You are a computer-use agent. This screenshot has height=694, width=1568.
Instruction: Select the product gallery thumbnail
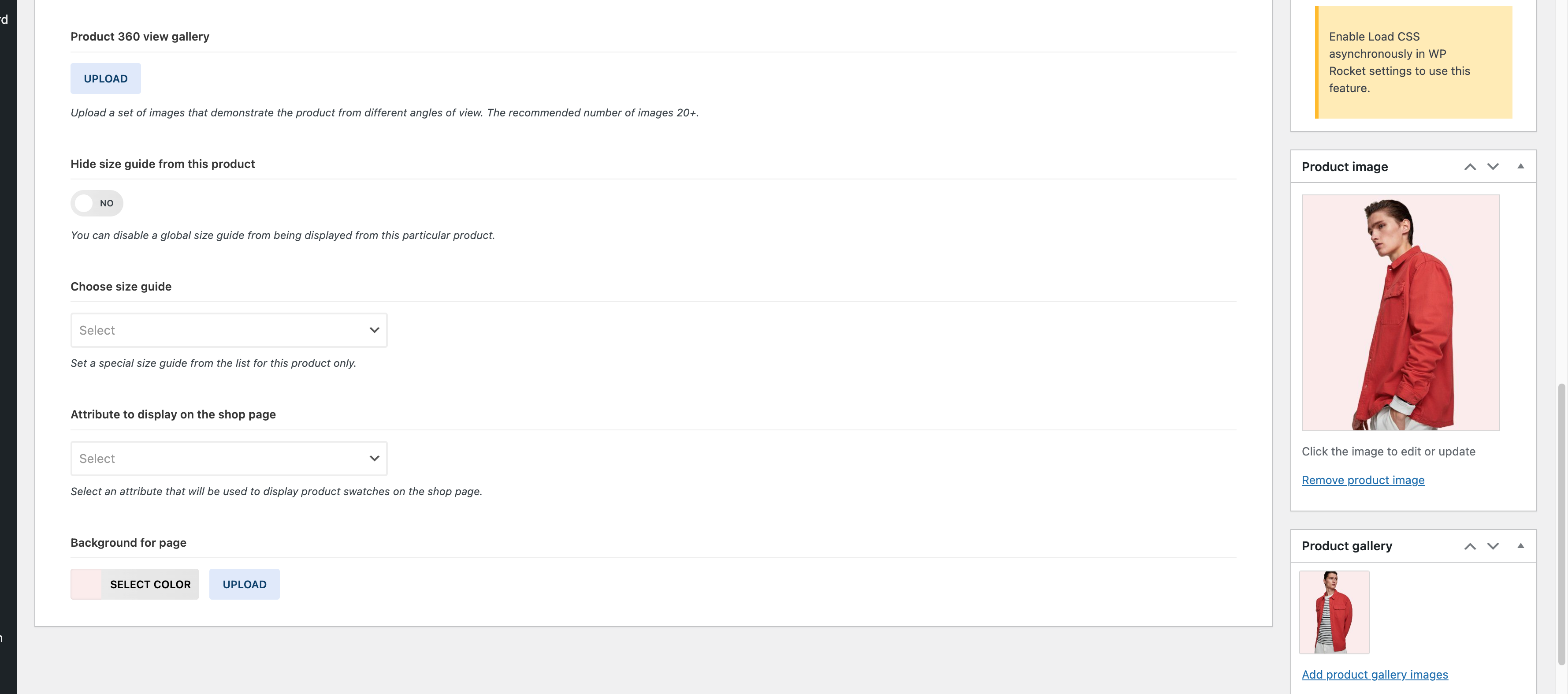point(1334,612)
